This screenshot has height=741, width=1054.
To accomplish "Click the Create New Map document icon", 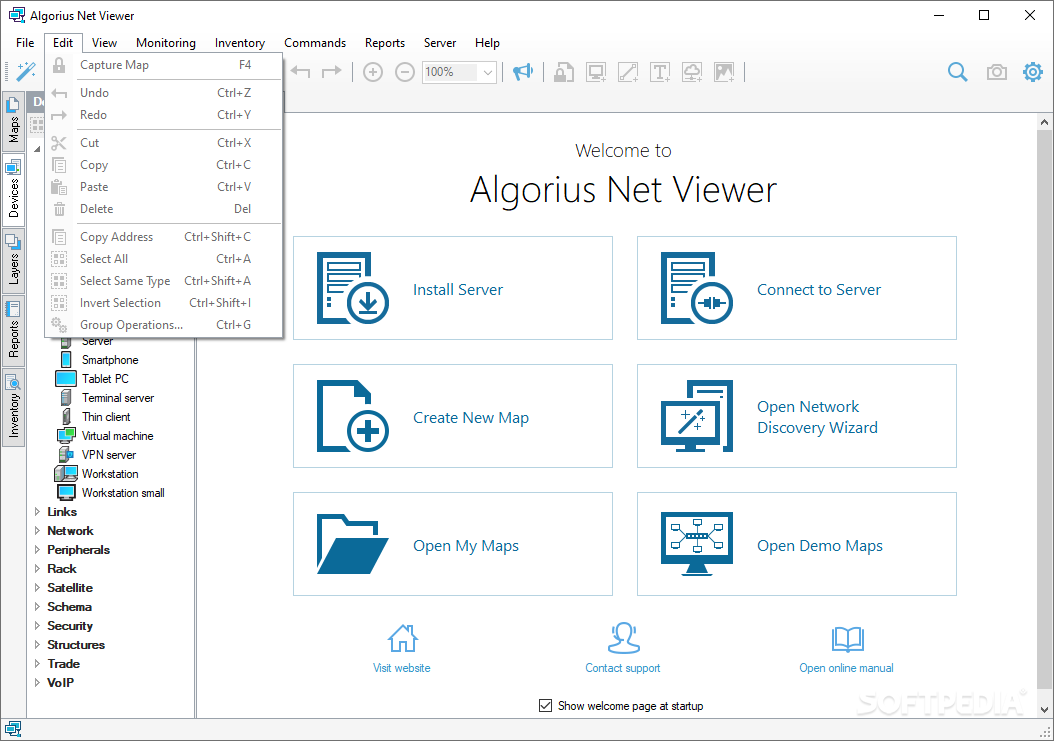I will [353, 416].
